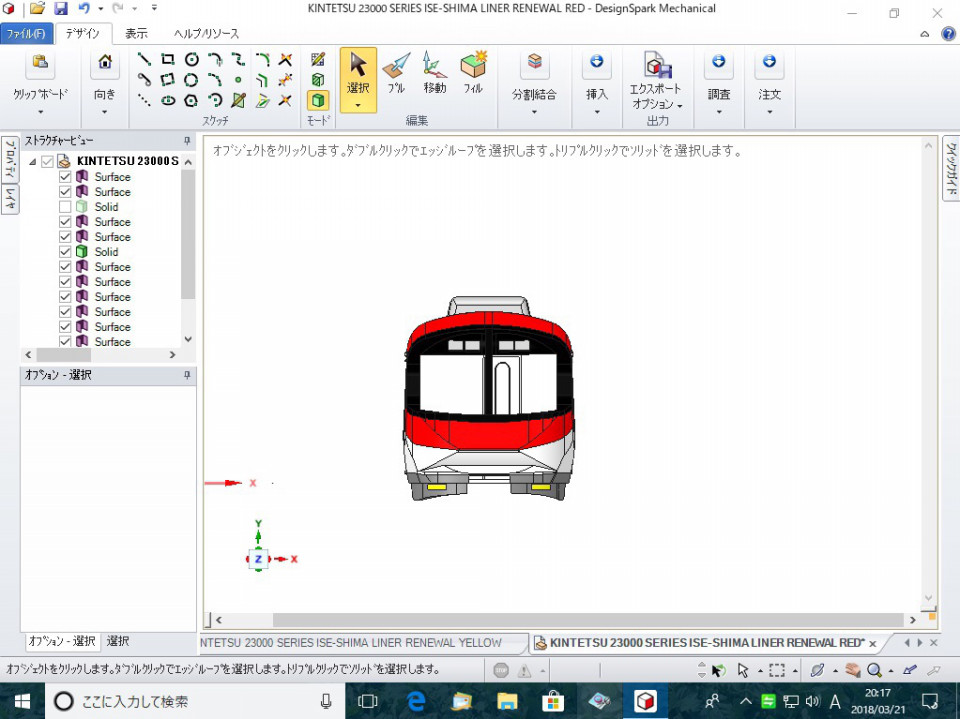Select the Point sketch tool
The width and height of the screenshot is (960, 719).
point(238,80)
